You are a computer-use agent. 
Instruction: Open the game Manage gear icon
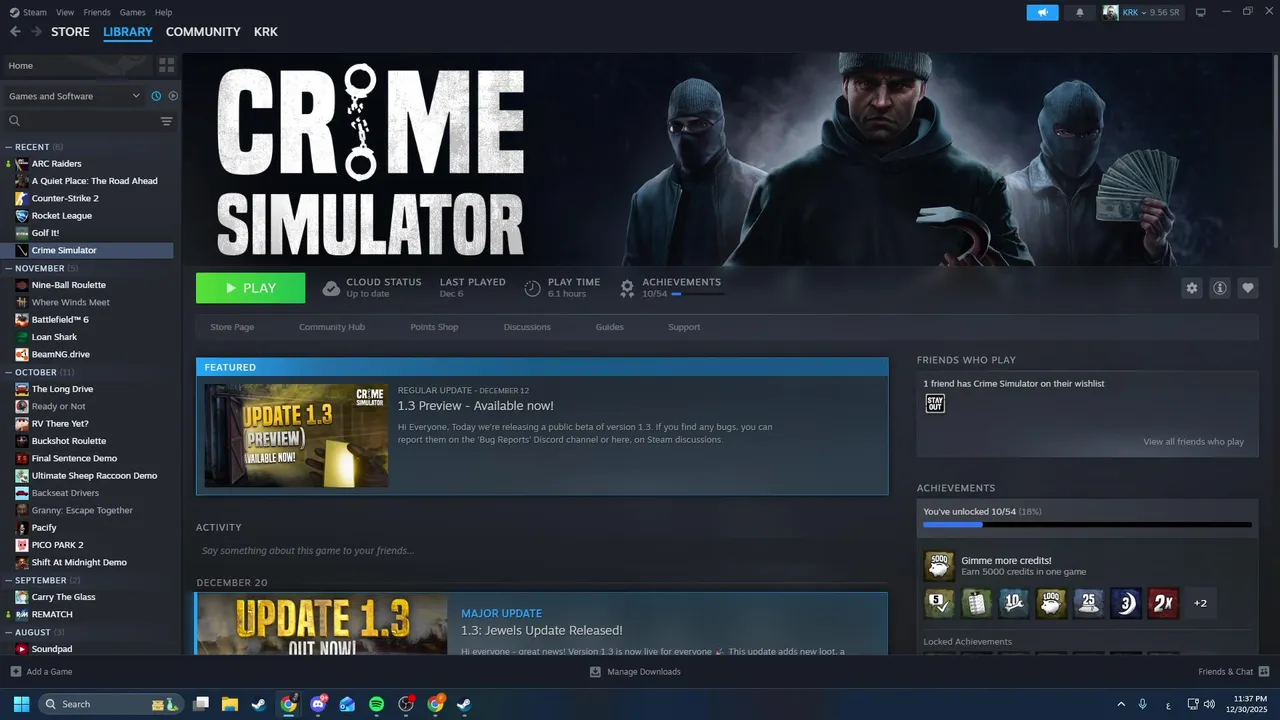1191,288
